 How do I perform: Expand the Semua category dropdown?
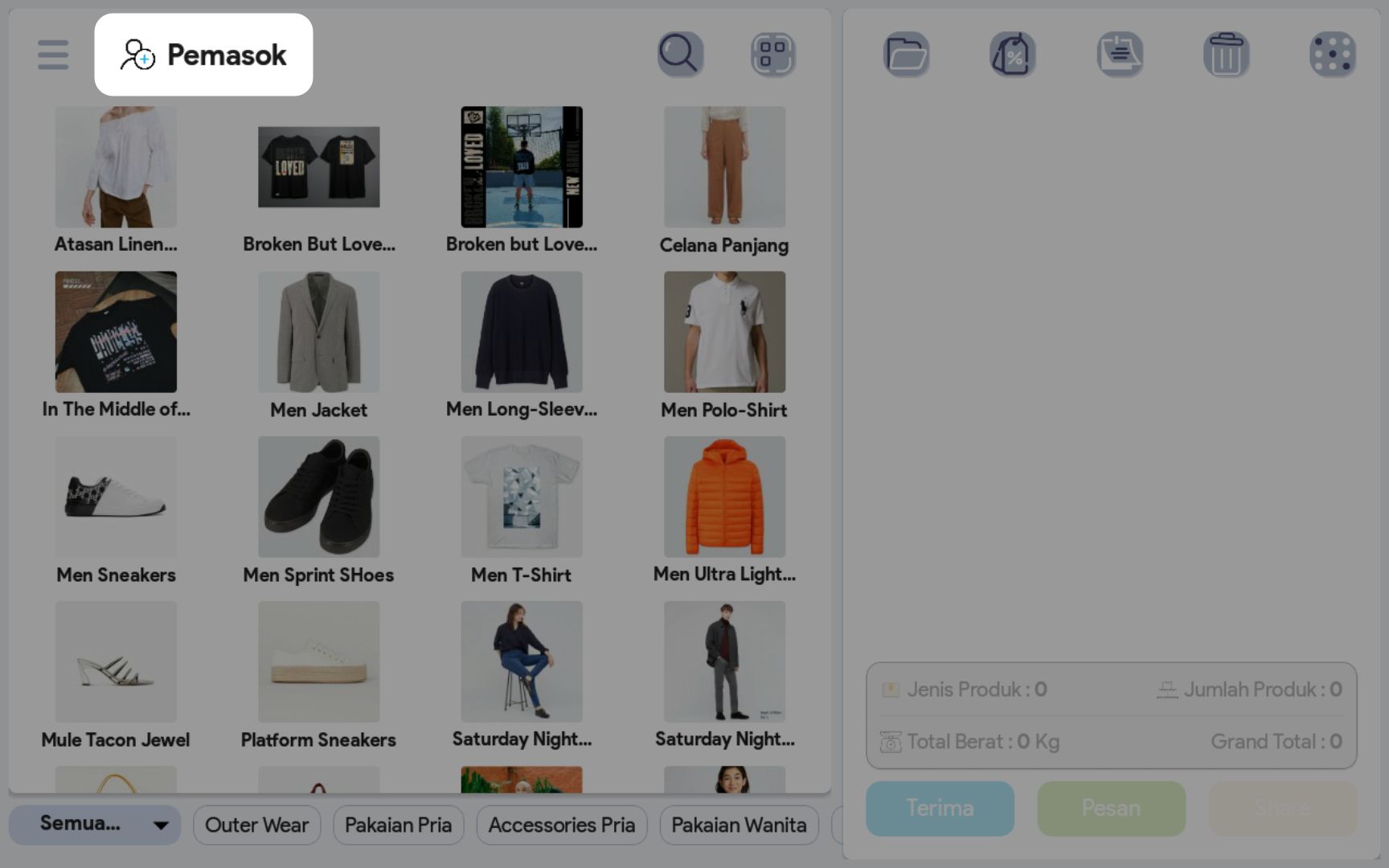(95, 825)
